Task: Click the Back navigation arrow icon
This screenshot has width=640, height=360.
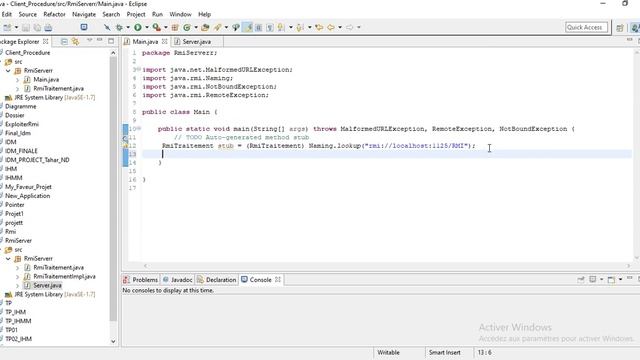Action: tap(331, 27)
